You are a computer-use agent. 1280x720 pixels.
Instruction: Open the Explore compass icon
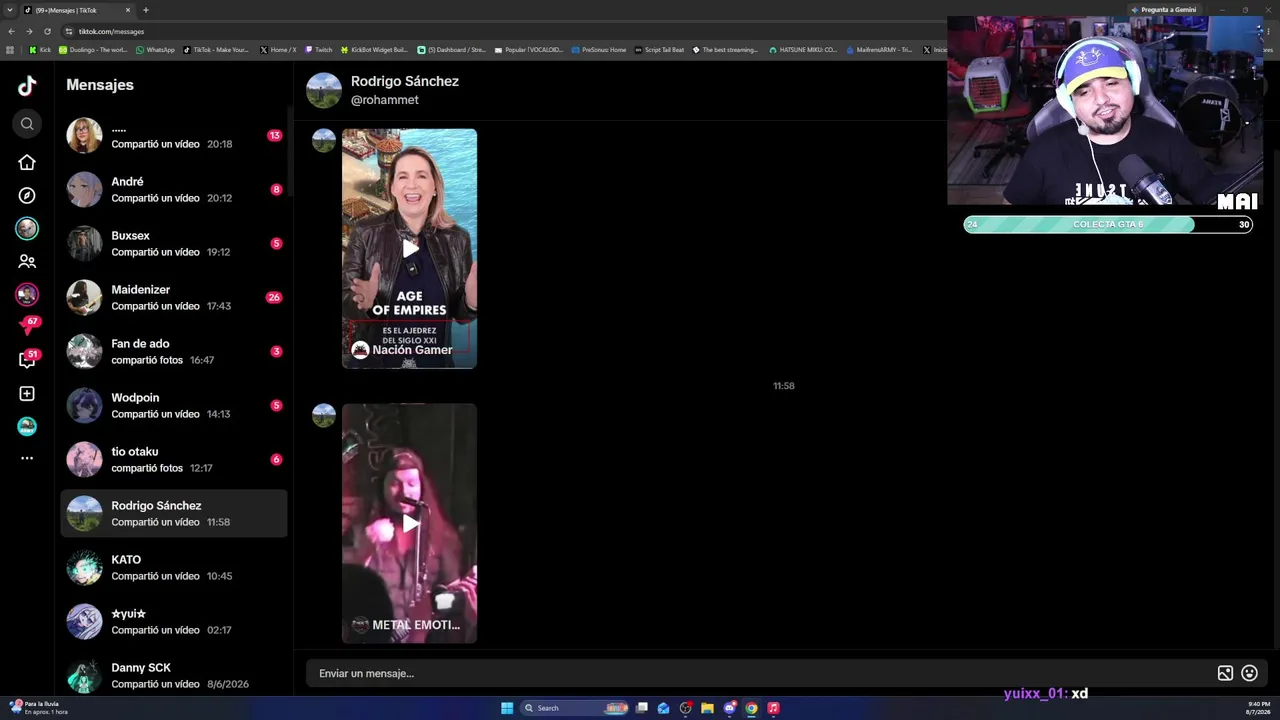(x=27, y=196)
